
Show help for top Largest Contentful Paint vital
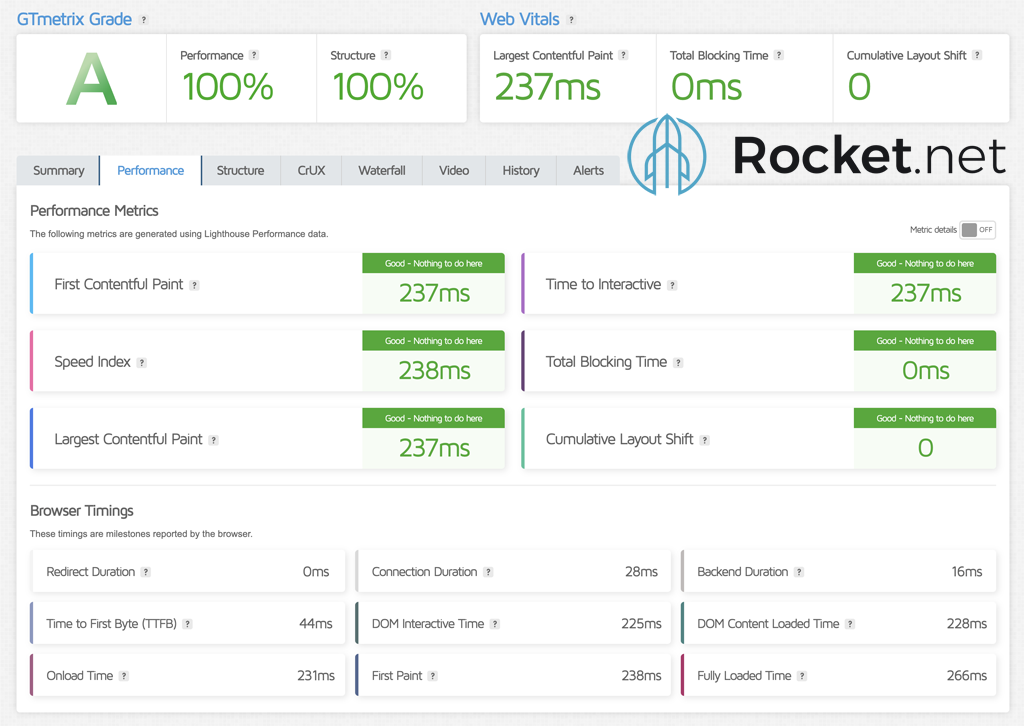point(624,55)
